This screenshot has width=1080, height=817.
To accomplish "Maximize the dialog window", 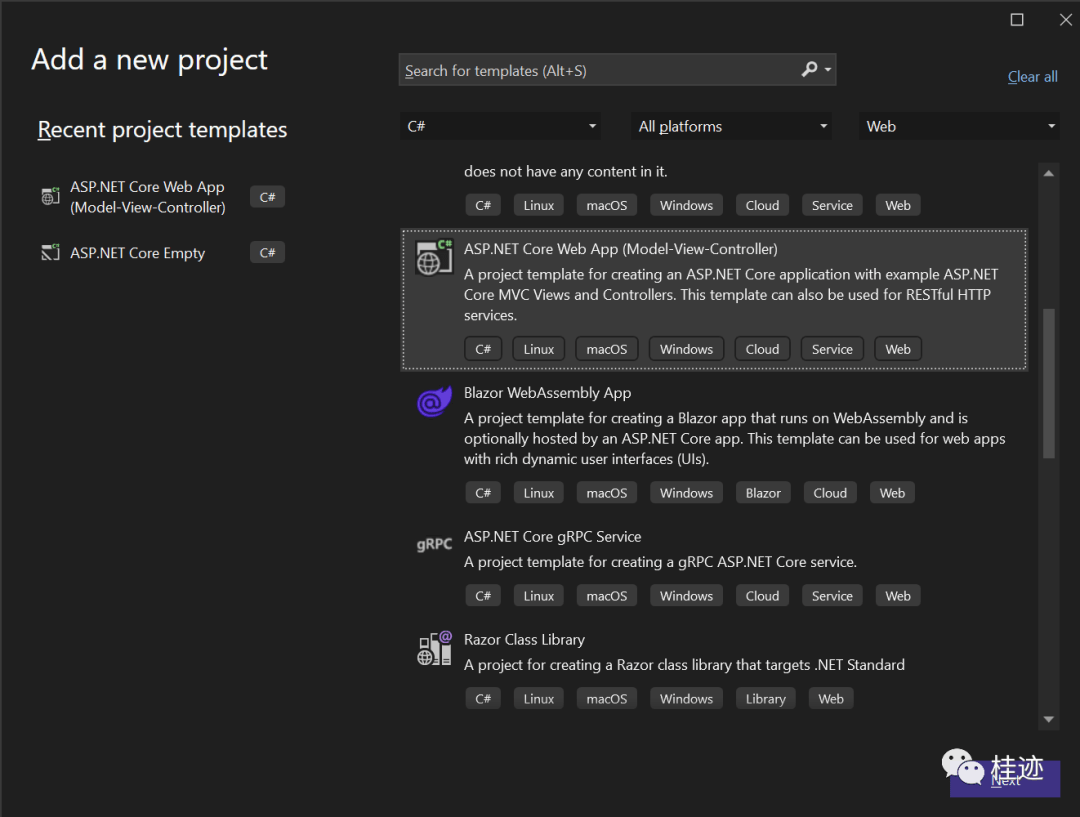I will [x=1017, y=20].
